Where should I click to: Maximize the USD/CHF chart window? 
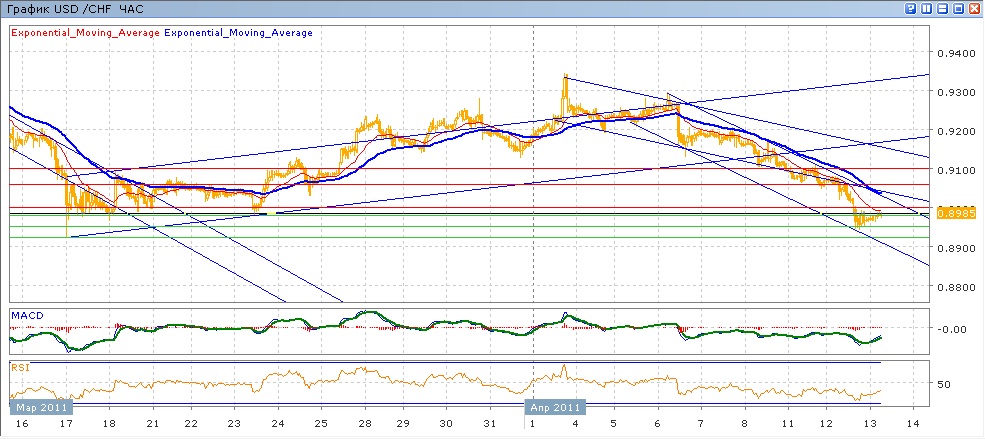pyautogui.click(x=958, y=8)
